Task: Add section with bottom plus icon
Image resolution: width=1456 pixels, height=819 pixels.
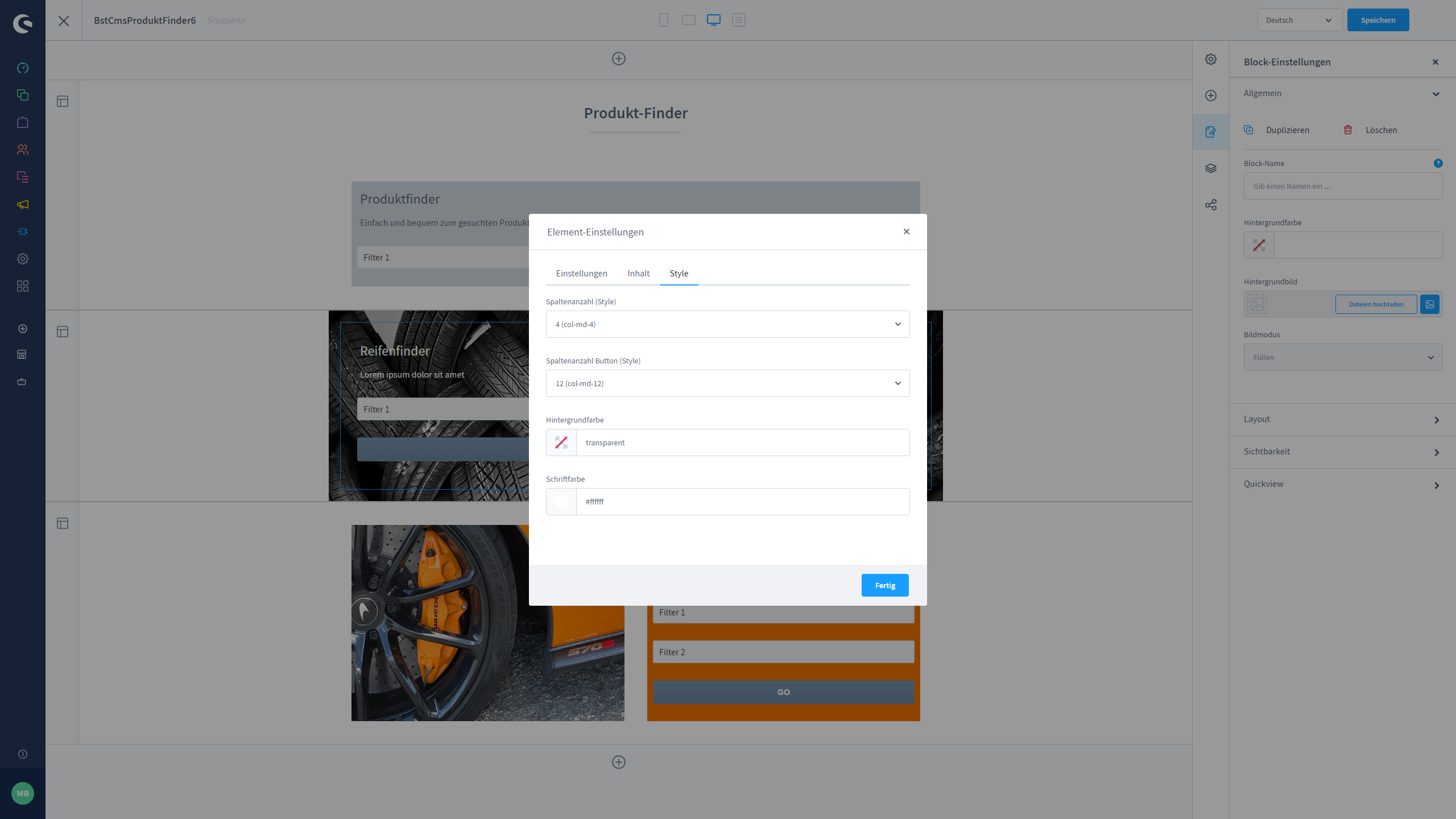Action: (x=619, y=762)
